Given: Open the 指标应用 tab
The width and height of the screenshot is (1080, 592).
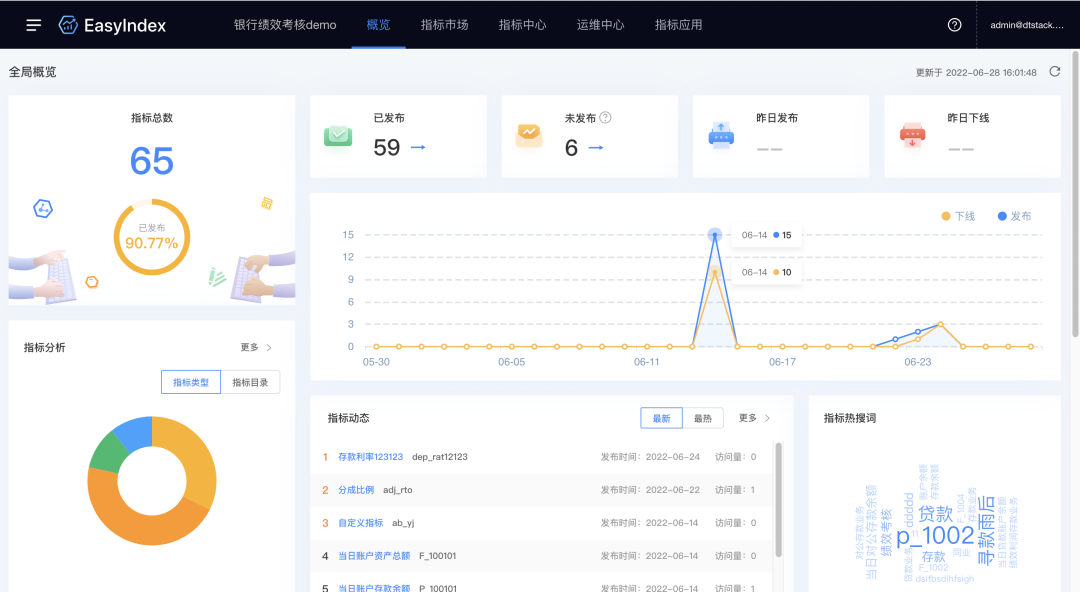Looking at the screenshot, I should click(678, 25).
